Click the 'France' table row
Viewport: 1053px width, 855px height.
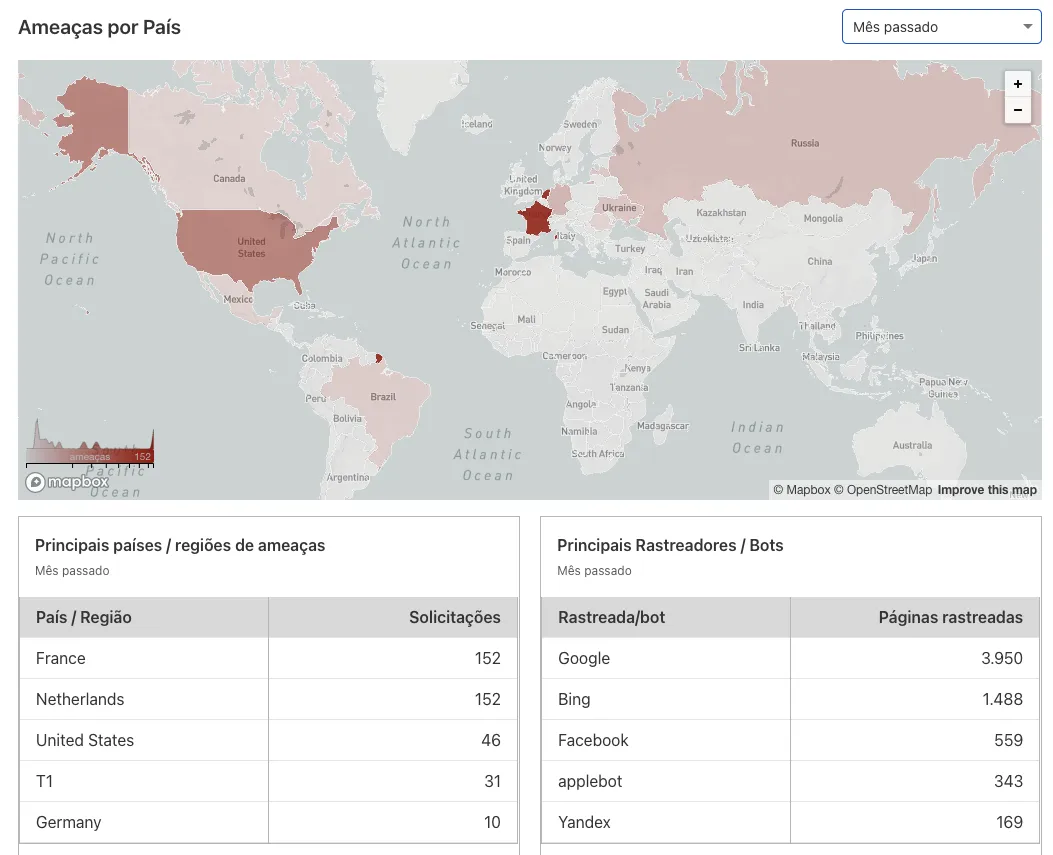(x=269, y=658)
